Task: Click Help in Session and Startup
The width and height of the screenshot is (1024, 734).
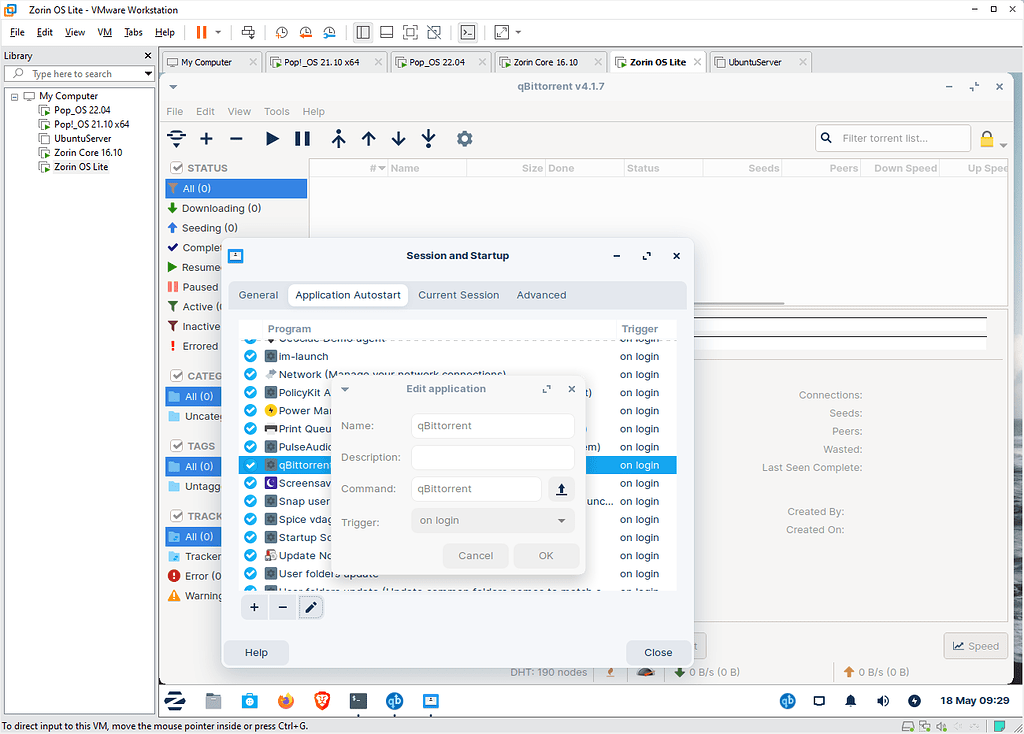Action: [256, 652]
